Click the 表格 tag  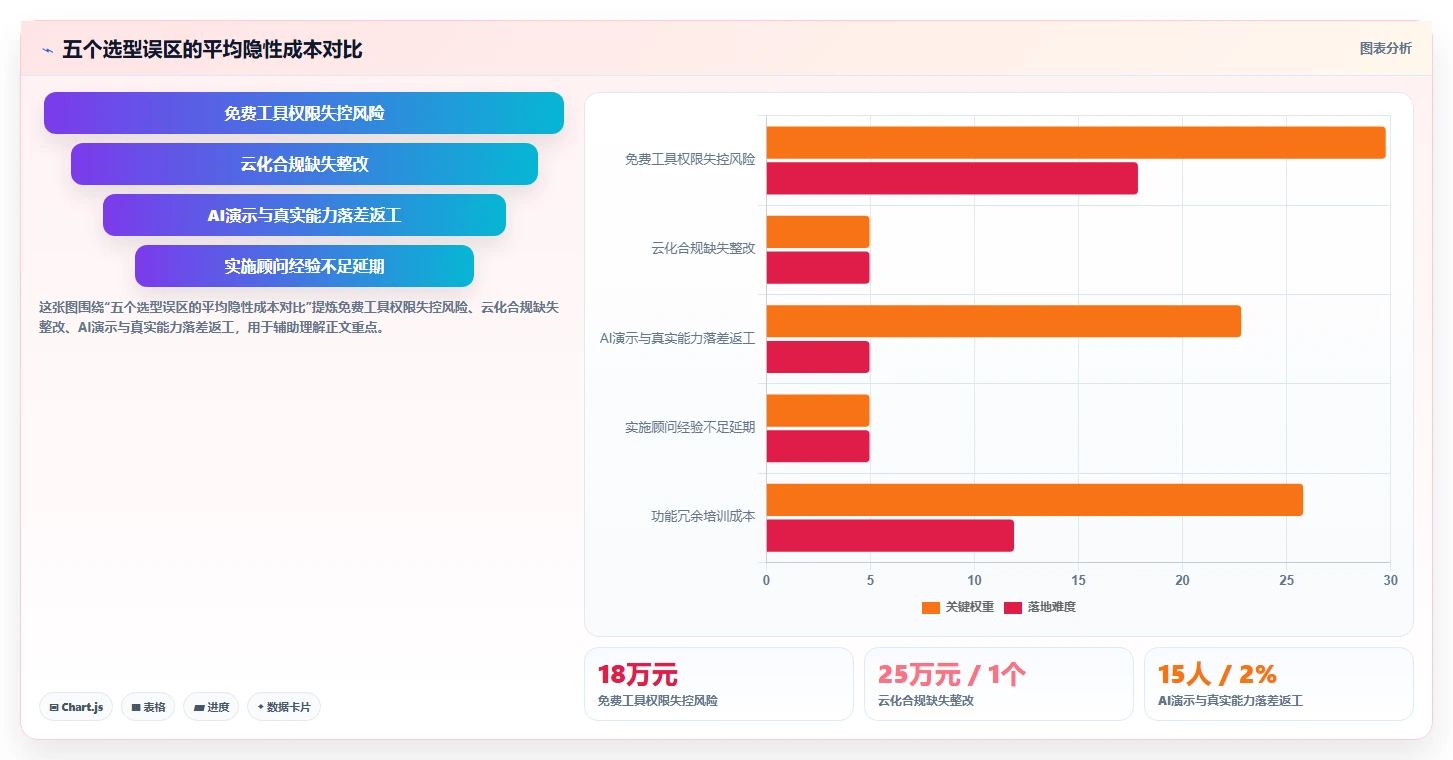(148, 707)
